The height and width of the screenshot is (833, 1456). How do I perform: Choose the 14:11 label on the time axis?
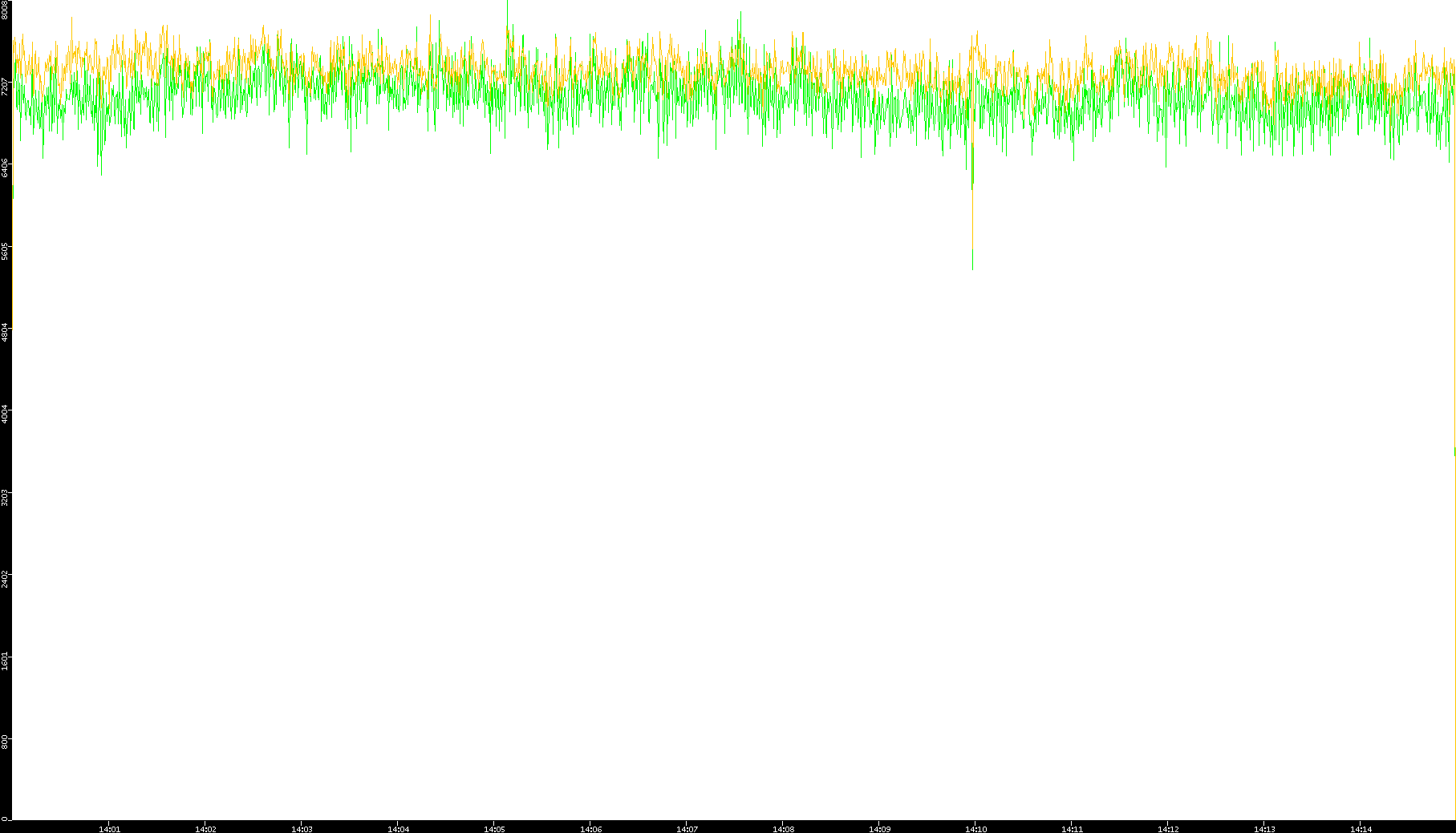tap(1072, 829)
